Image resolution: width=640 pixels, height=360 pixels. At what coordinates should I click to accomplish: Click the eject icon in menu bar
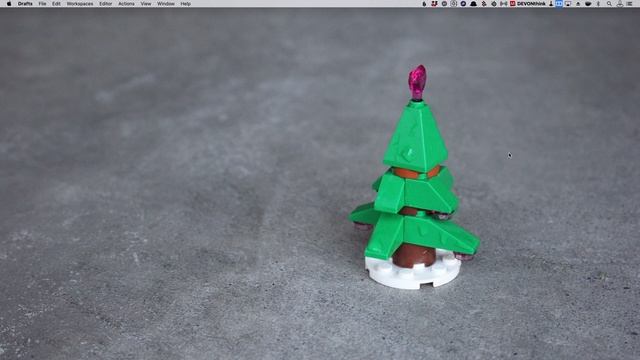578,4
